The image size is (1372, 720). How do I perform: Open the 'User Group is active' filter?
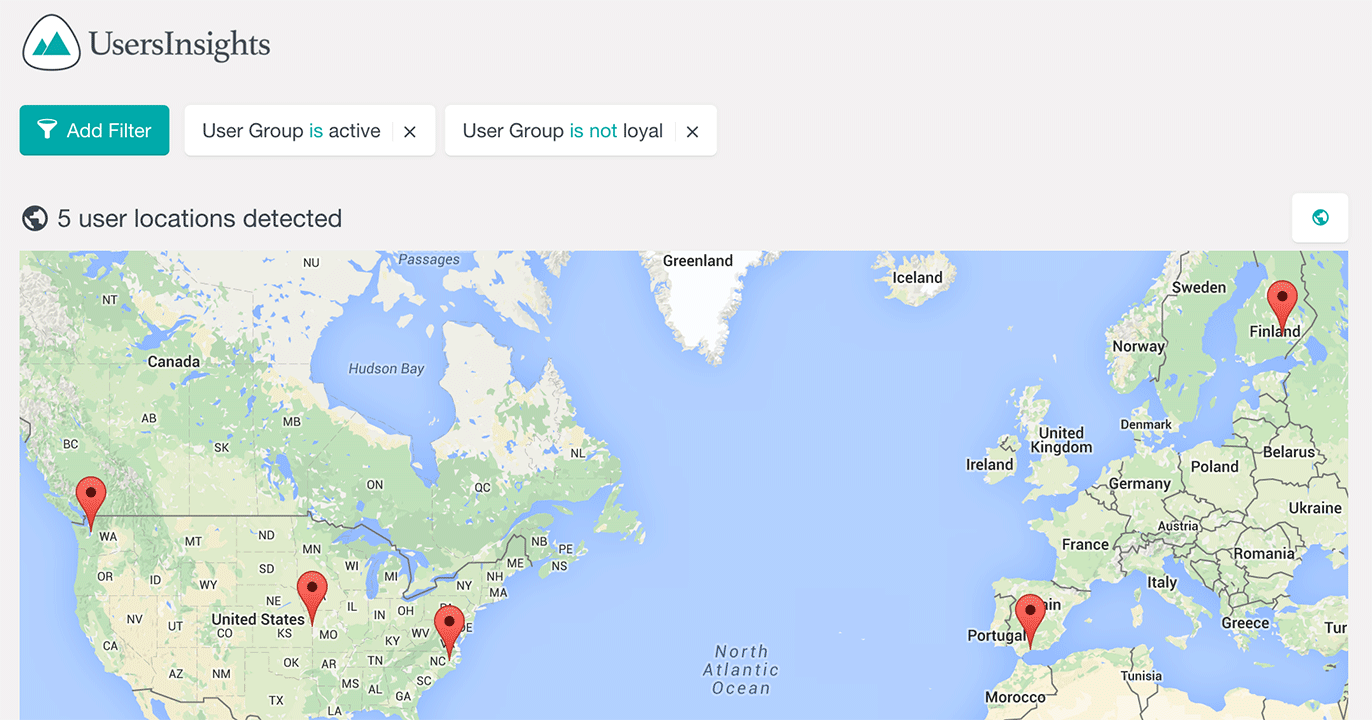pos(291,131)
